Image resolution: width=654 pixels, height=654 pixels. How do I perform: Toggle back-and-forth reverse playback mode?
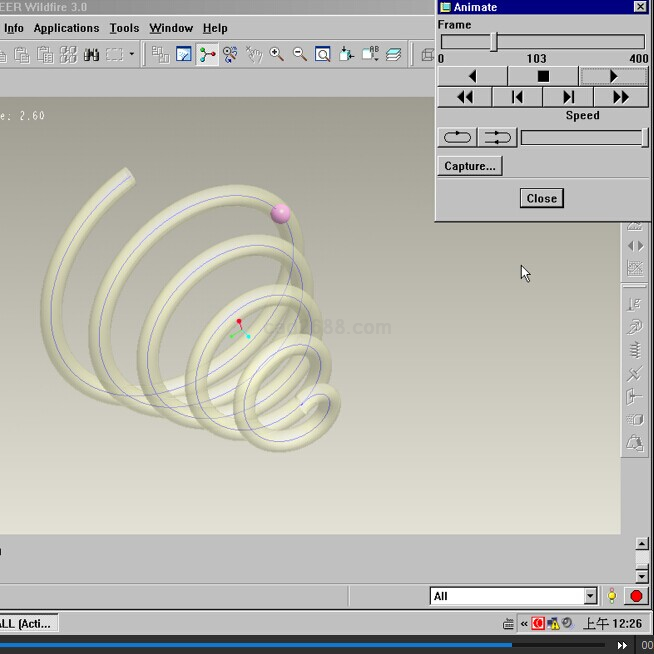click(x=496, y=138)
